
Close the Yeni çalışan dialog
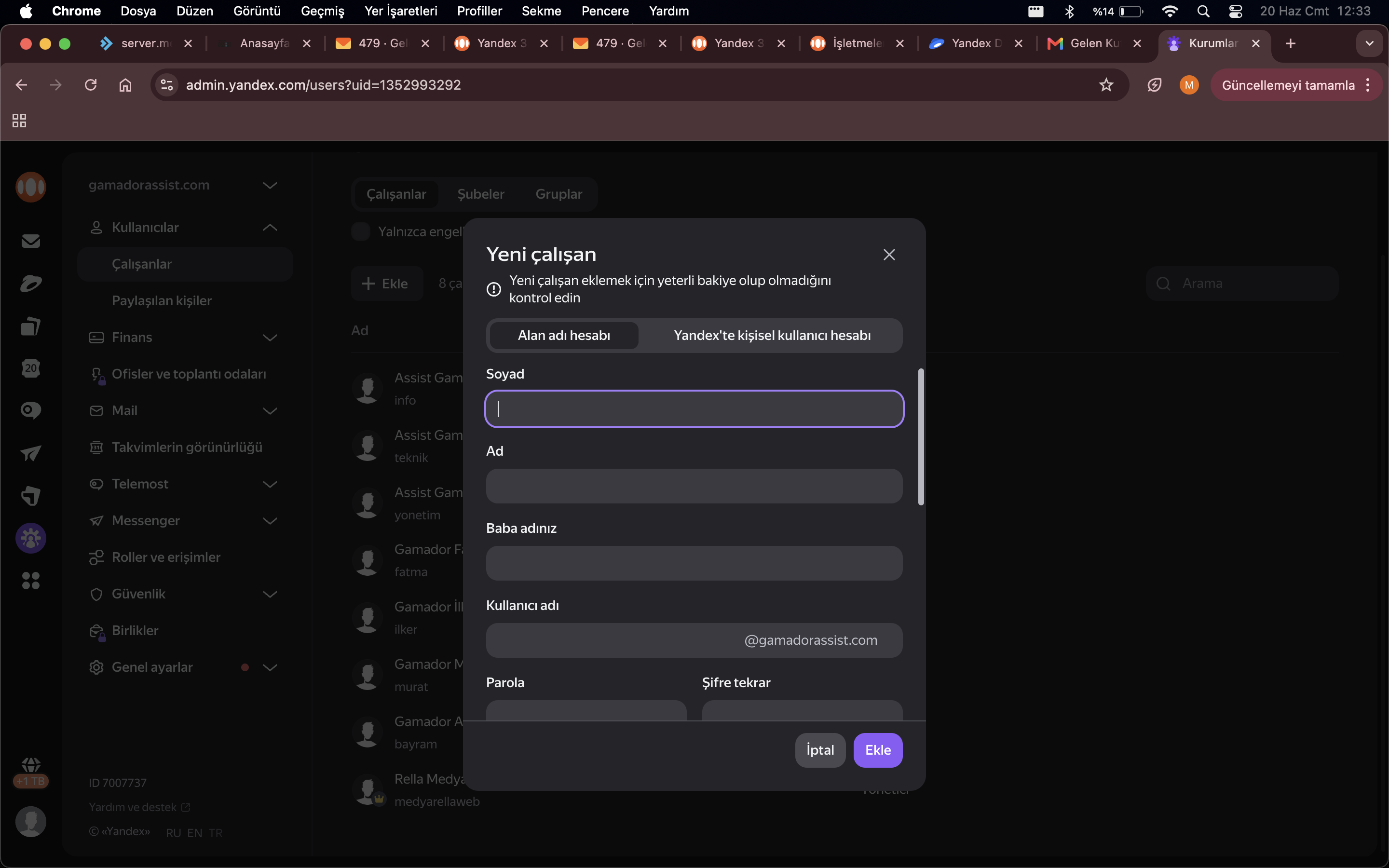[x=889, y=254]
